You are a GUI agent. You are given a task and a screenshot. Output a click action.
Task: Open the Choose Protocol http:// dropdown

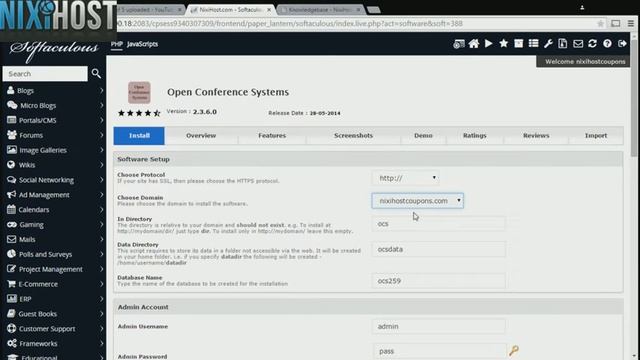point(406,178)
